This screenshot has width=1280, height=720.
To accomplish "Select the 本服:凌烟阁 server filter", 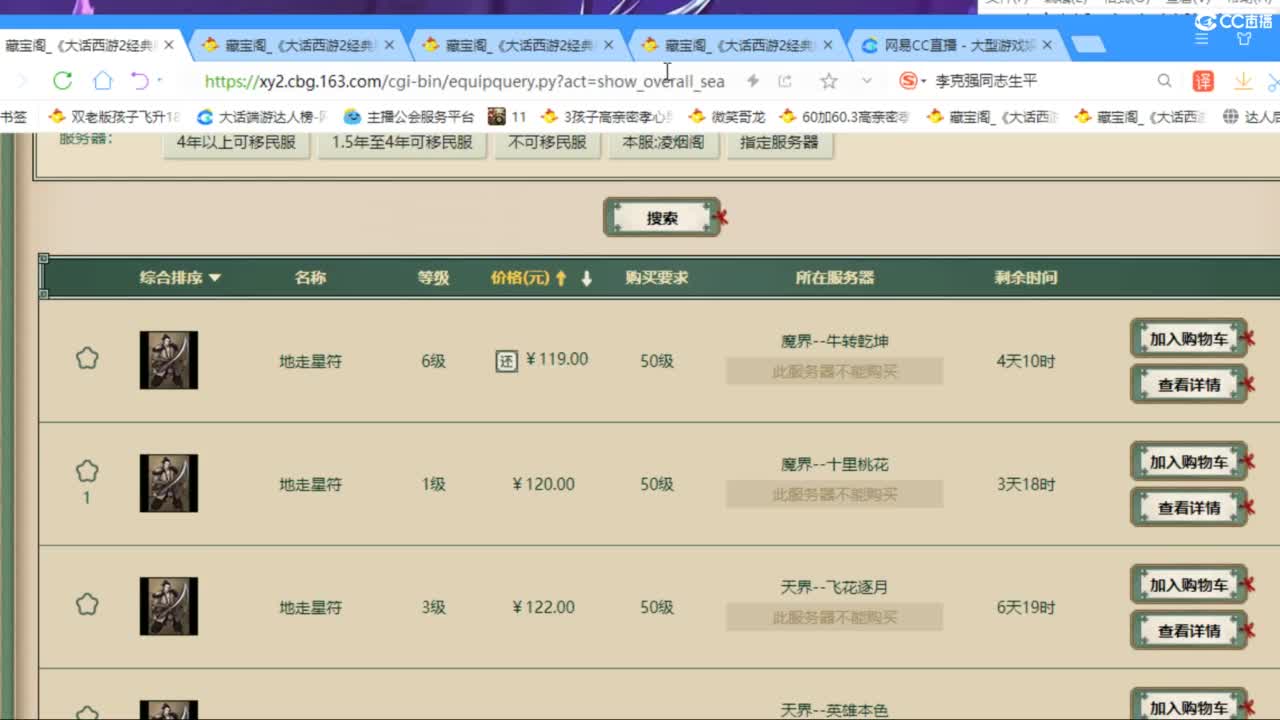I will click(x=663, y=143).
